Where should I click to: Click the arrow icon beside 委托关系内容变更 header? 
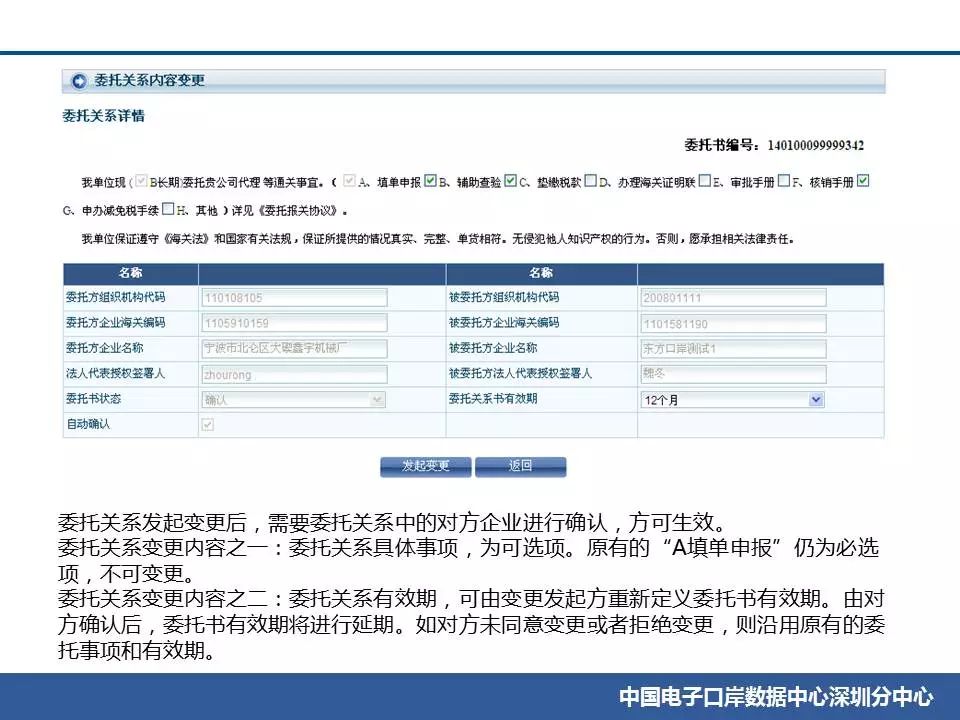[79, 81]
